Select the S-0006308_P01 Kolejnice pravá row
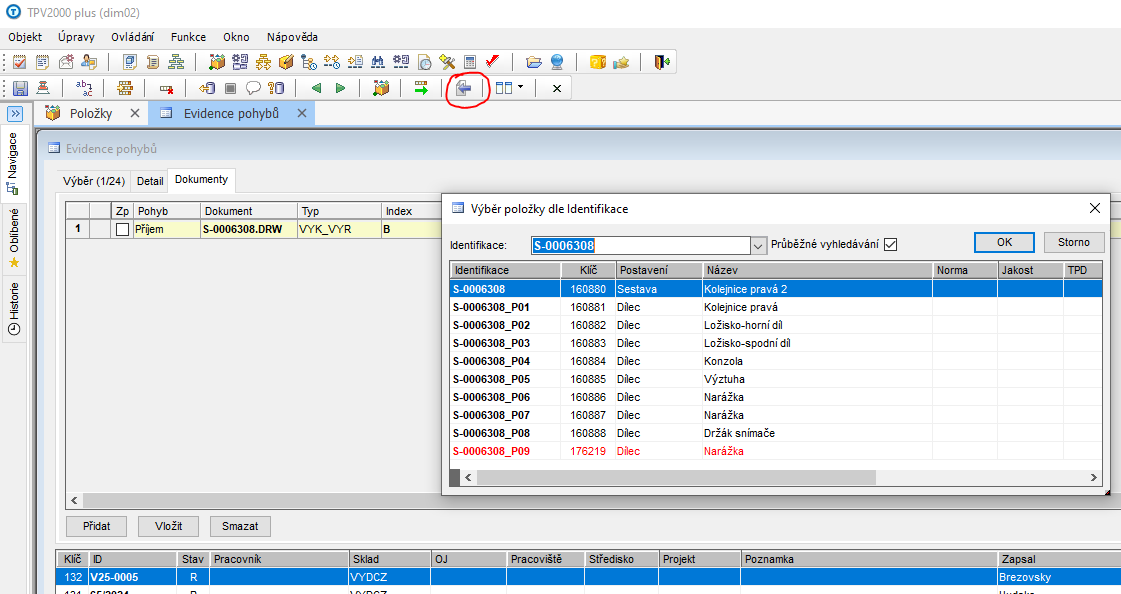Viewport: 1121px width, 594px height. [x=776, y=307]
